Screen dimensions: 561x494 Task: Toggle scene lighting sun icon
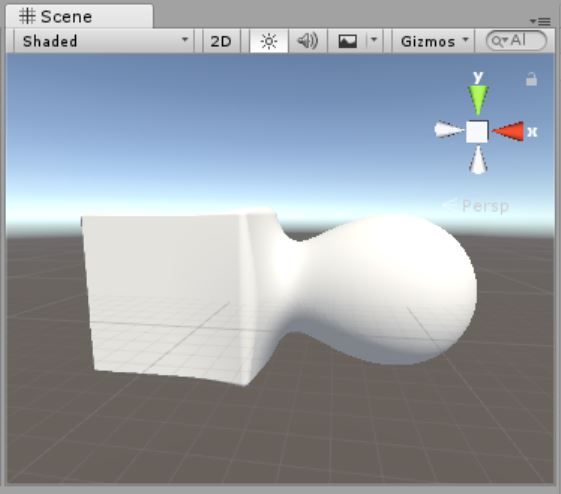(269, 41)
